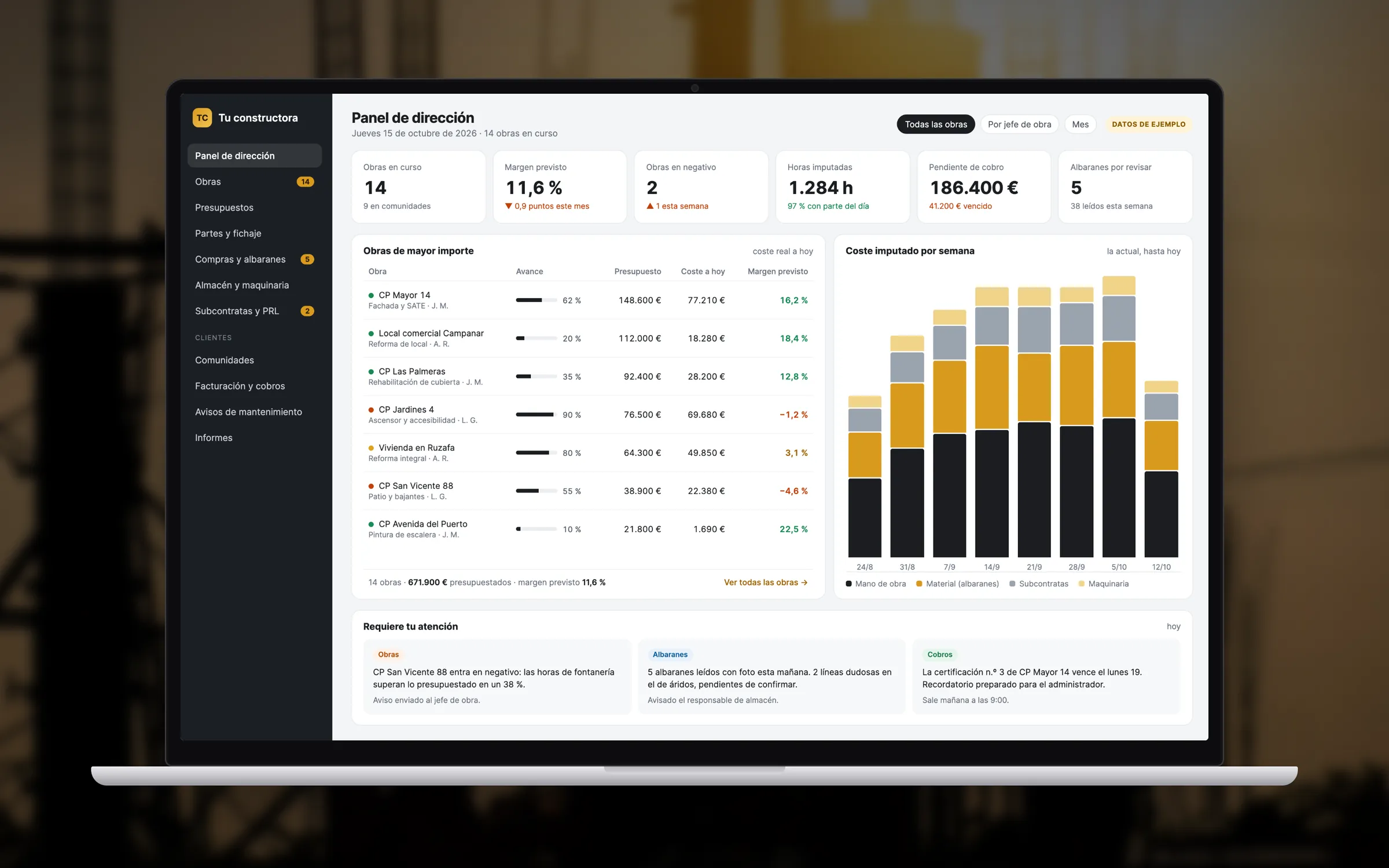Open the Horas imputadas card
This screenshot has width=1389, height=868.
pyautogui.click(x=842, y=187)
